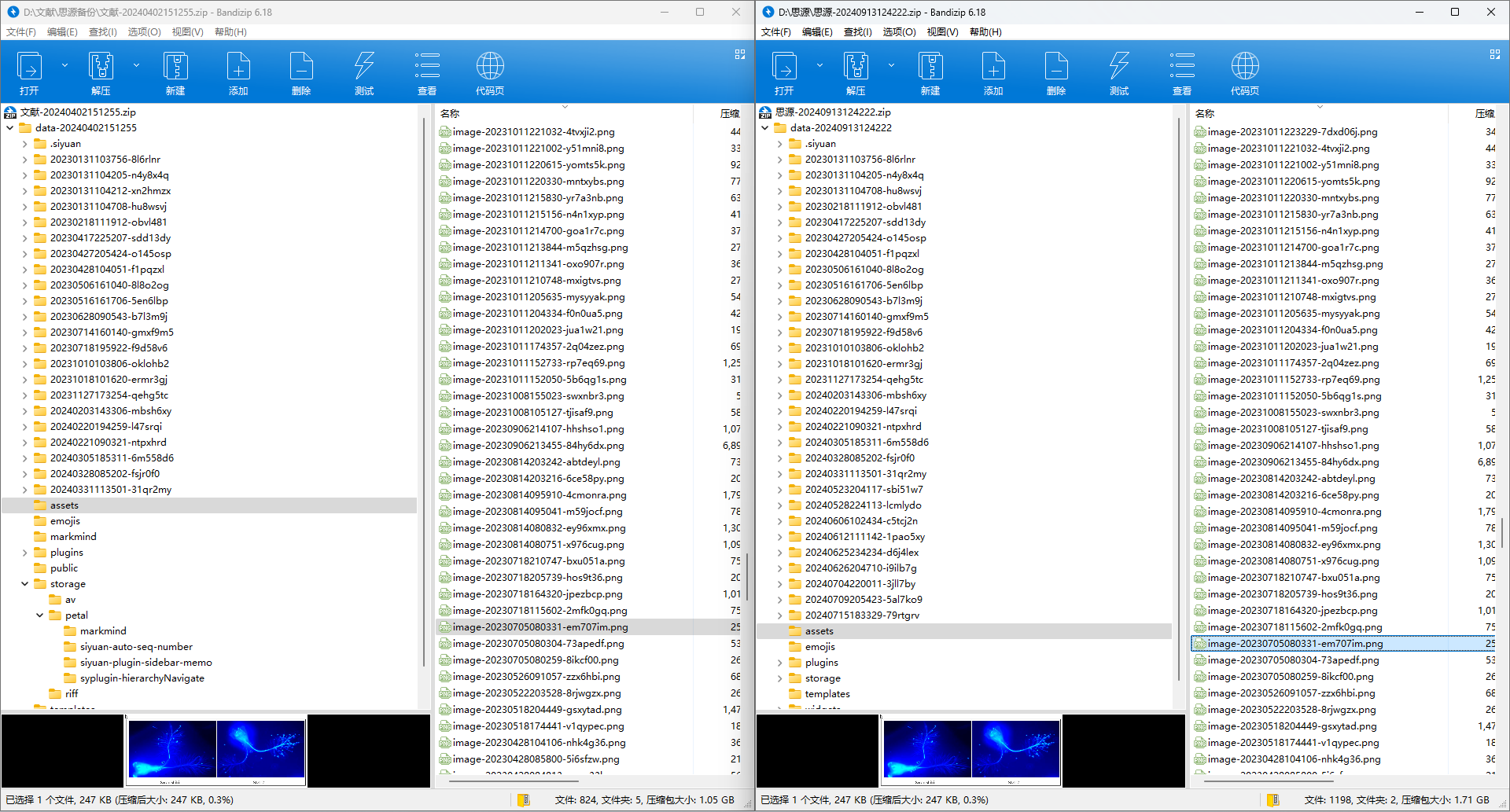Expand the storage folder in right tree

(779, 678)
